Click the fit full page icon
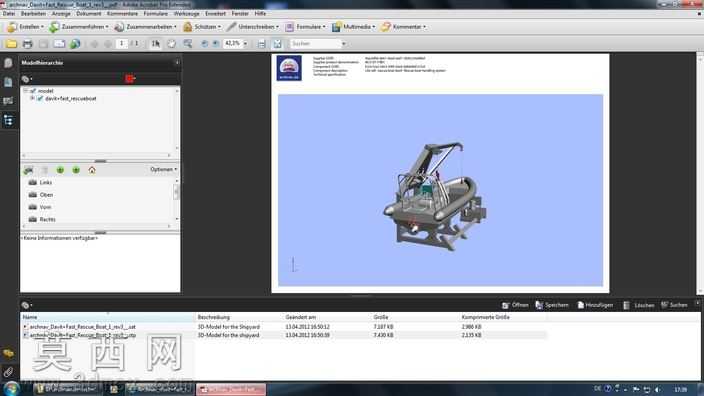 pyautogui.click(x=277, y=44)
